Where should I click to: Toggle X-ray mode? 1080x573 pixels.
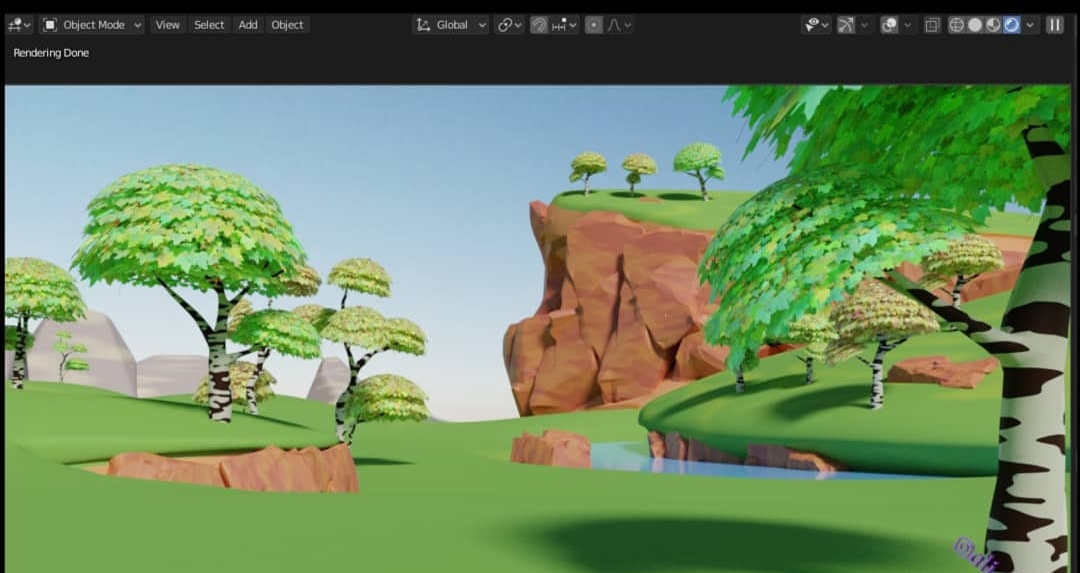point(932,25)
